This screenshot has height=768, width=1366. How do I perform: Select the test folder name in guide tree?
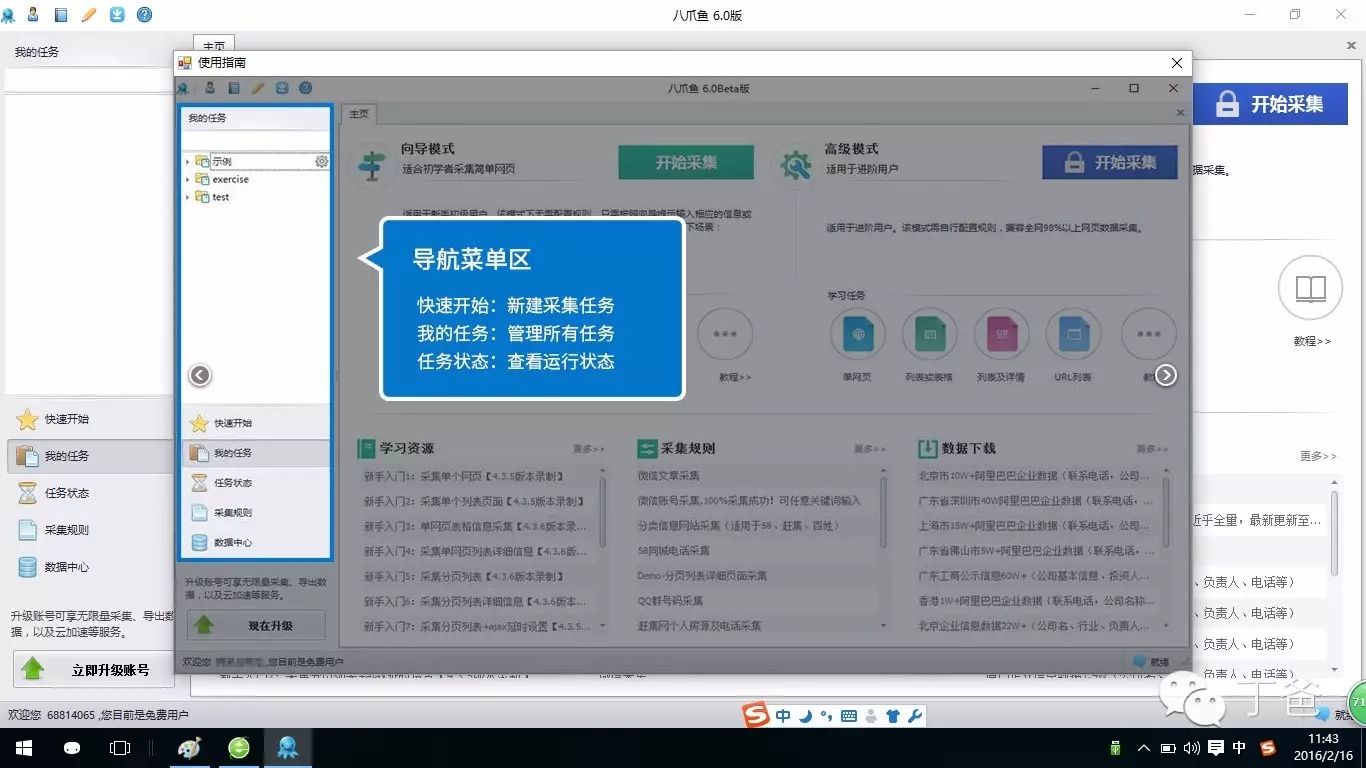(x=221, y=198)
